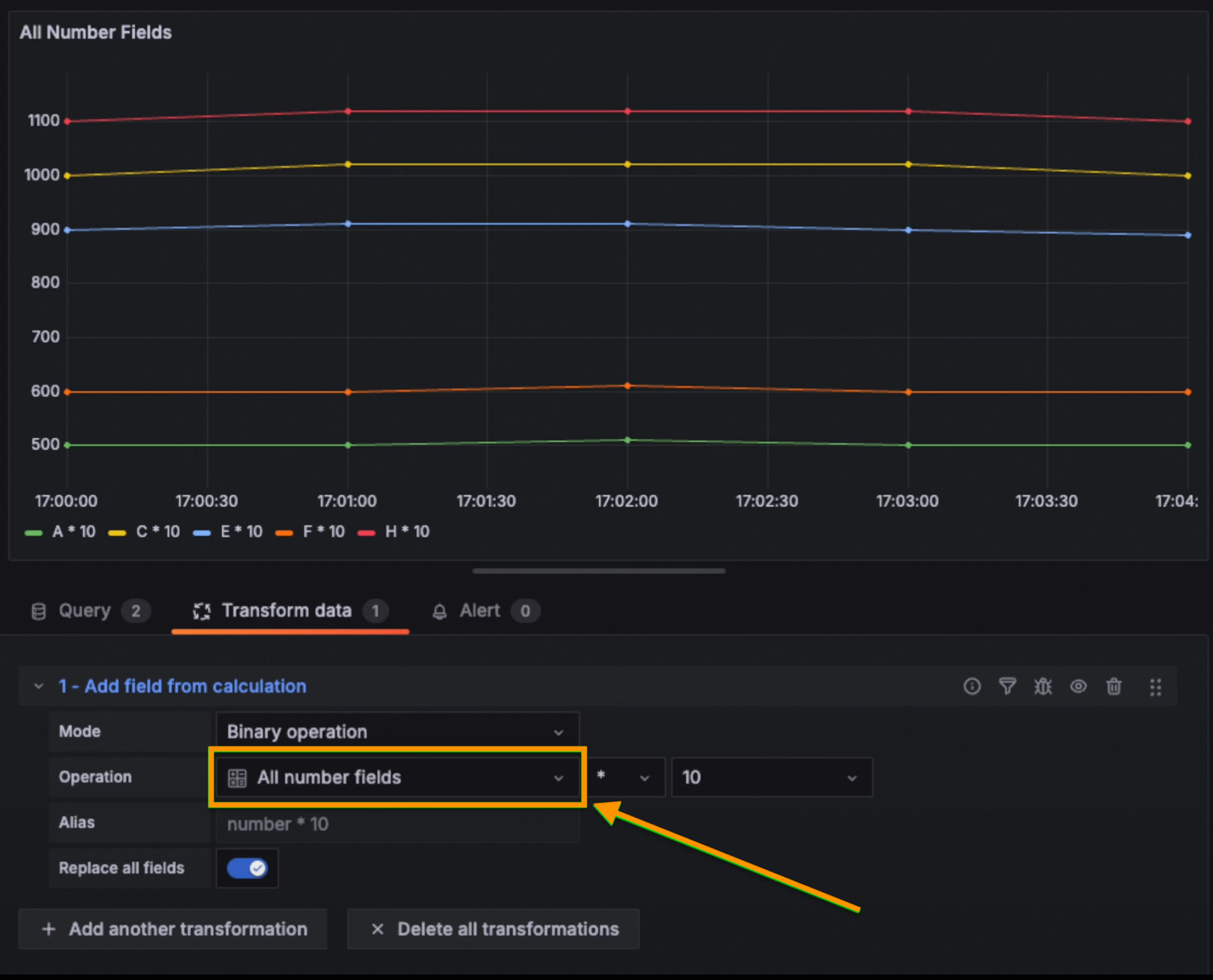Click the transformation filter icon

coord(1008,686)
